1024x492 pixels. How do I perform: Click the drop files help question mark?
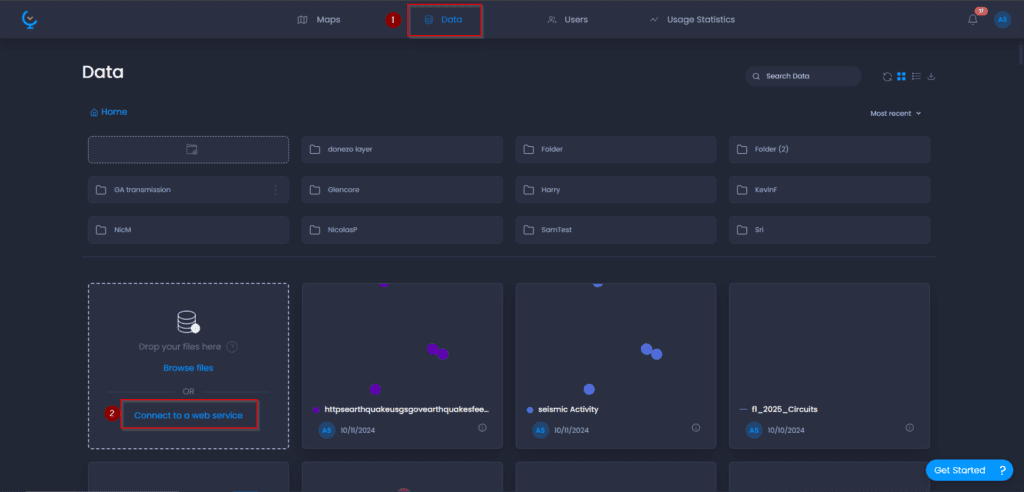click(x=232, y=347)
